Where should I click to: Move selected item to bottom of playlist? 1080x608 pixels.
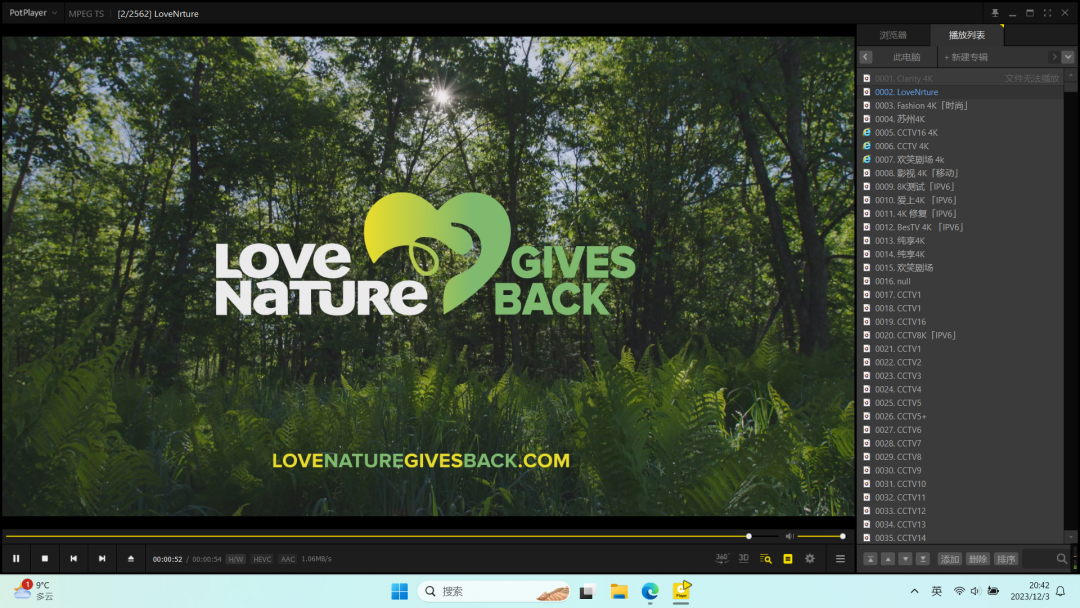tap(923, 559)
